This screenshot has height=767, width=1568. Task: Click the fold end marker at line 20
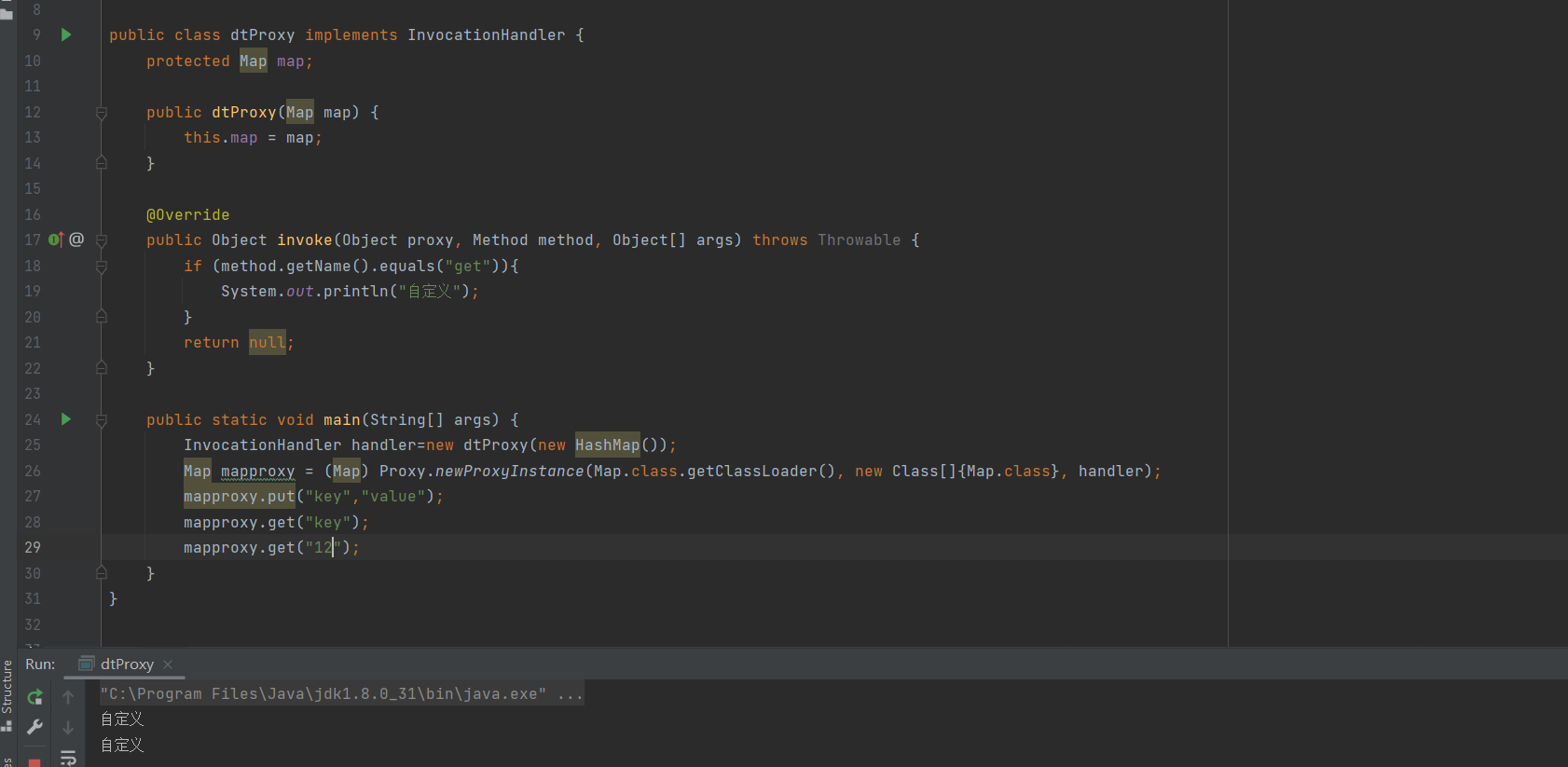tap(102, 317)
